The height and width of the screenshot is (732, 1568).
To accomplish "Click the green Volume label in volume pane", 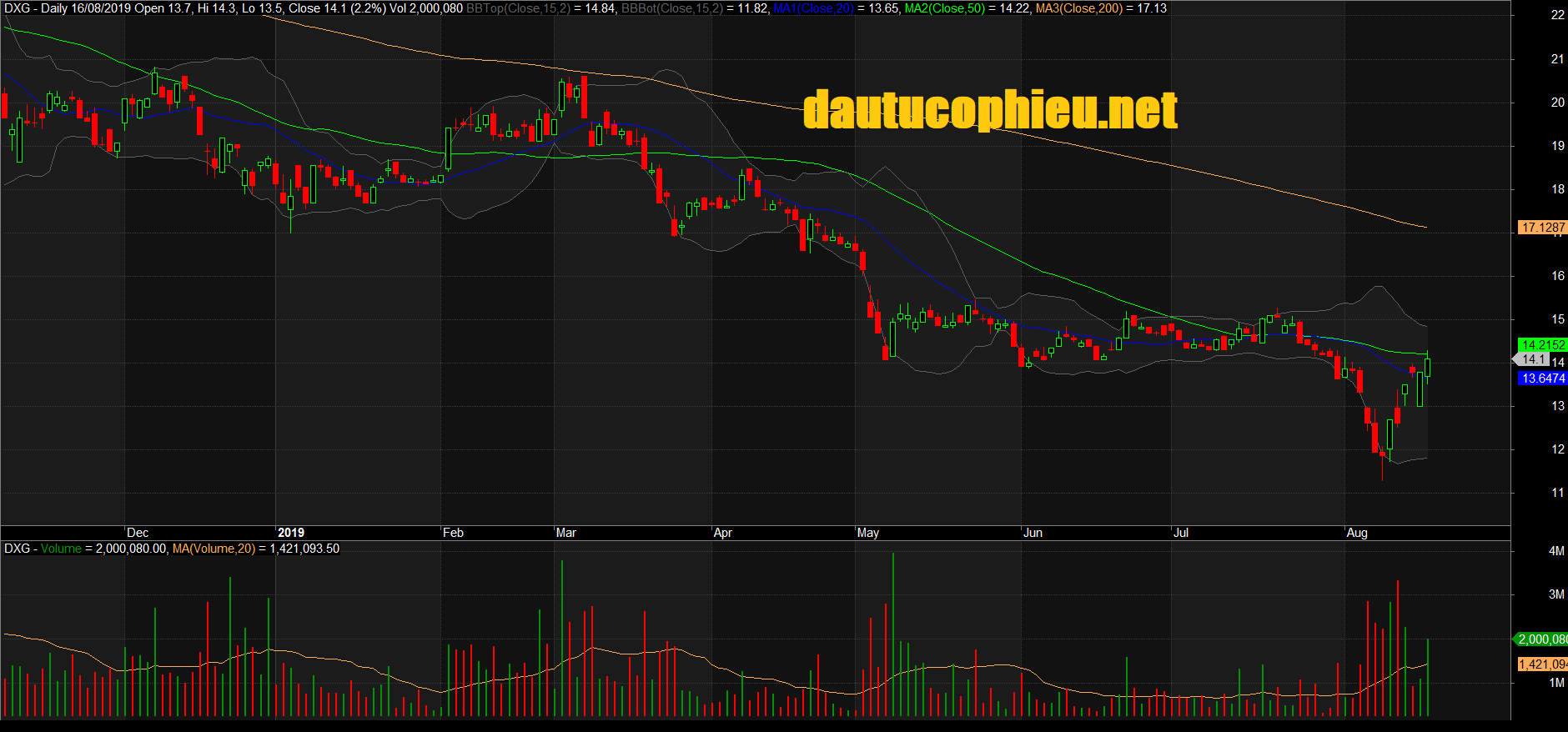I will coord(61,549).
